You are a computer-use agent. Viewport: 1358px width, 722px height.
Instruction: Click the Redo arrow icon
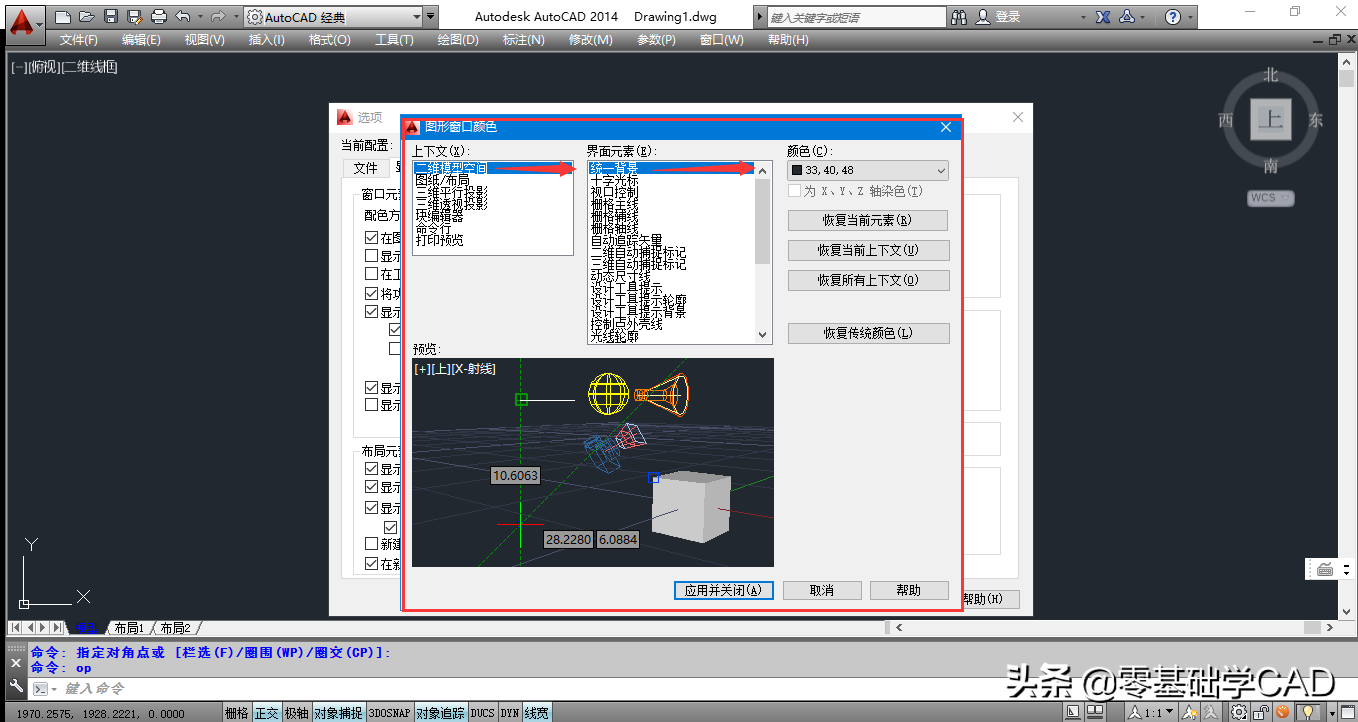click(x=218, y=17)
